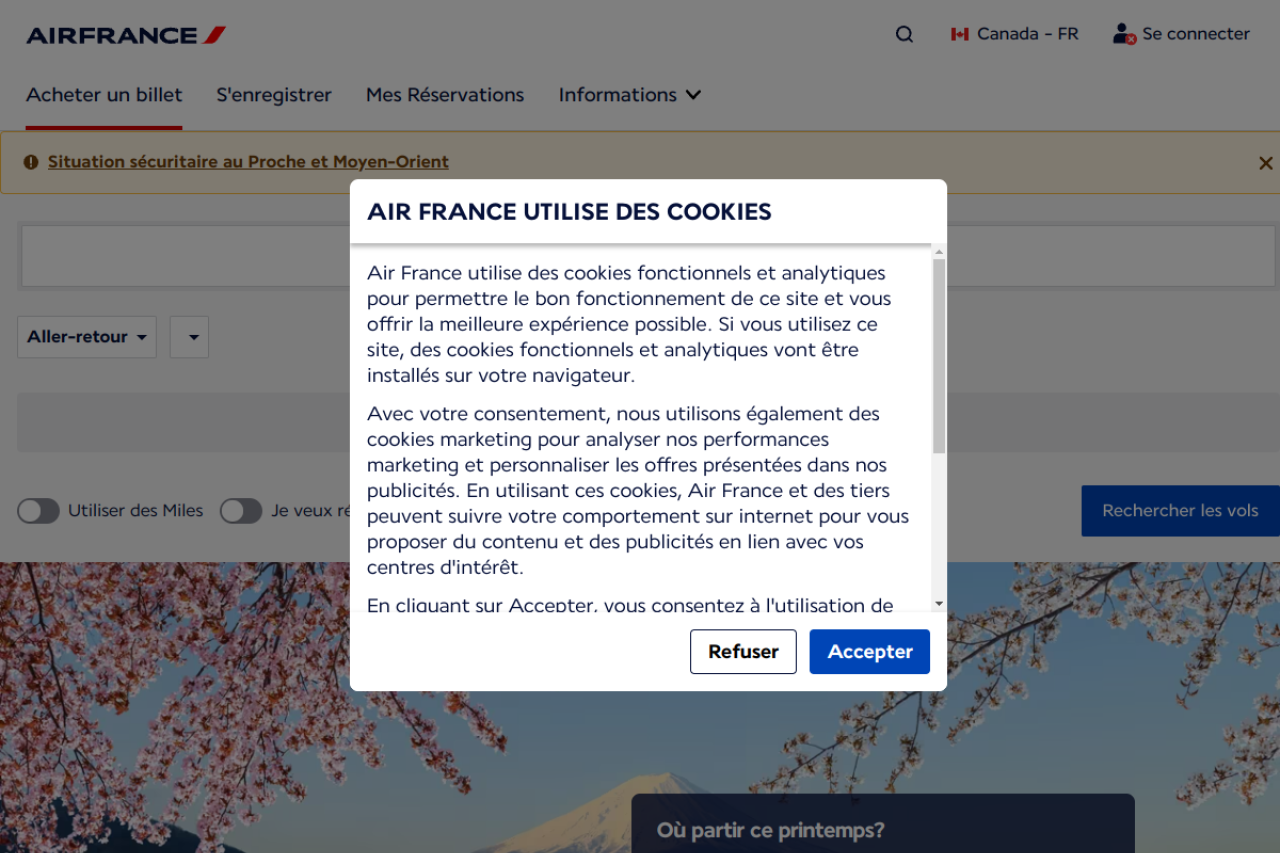1280x853 pixels.
Task: Expand the Informations menu
Action: click(x=630, y=95)
